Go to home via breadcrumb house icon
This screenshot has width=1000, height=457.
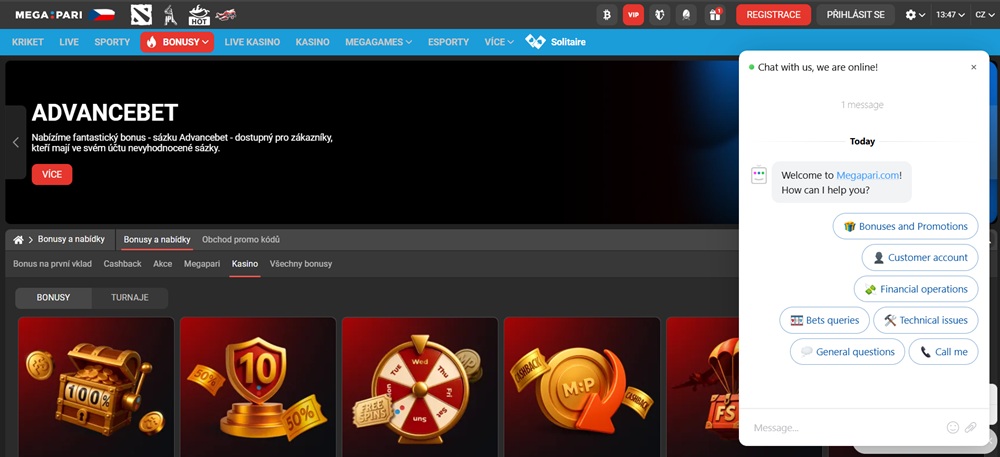click(18, 240)
